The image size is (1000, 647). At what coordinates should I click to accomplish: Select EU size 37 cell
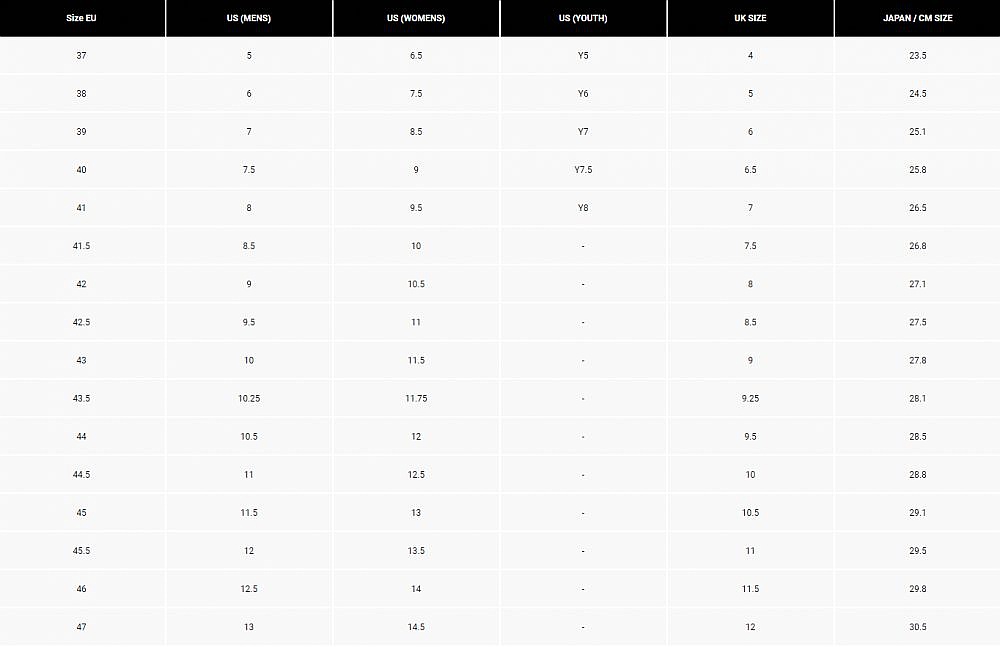click(x=81, y=56)
